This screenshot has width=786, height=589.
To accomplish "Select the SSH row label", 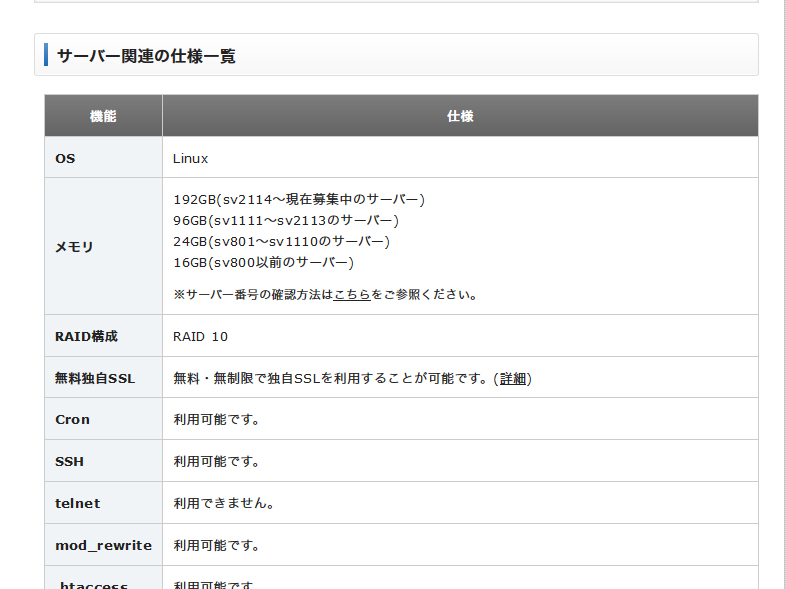I will pos(69,462).
